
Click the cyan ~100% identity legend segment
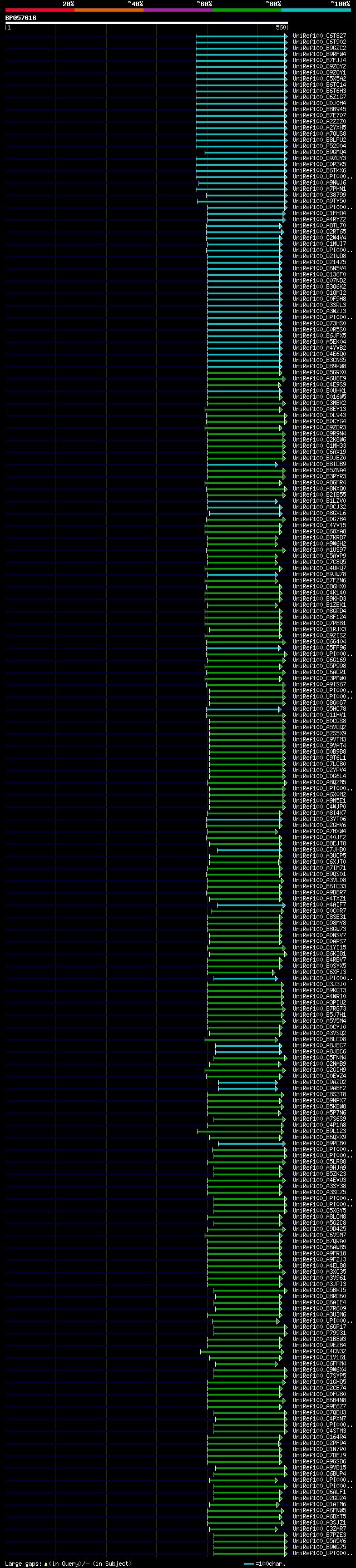tap(316, 10)
